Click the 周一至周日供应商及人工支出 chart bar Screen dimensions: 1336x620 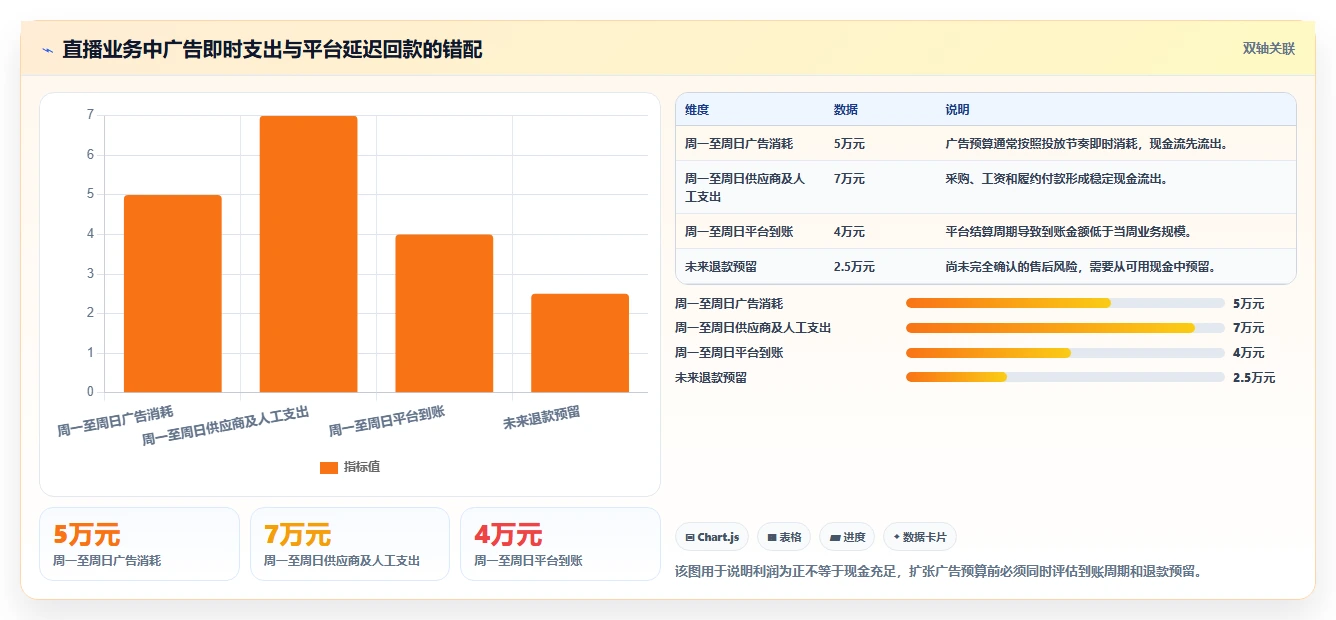(x=308, y=254)
